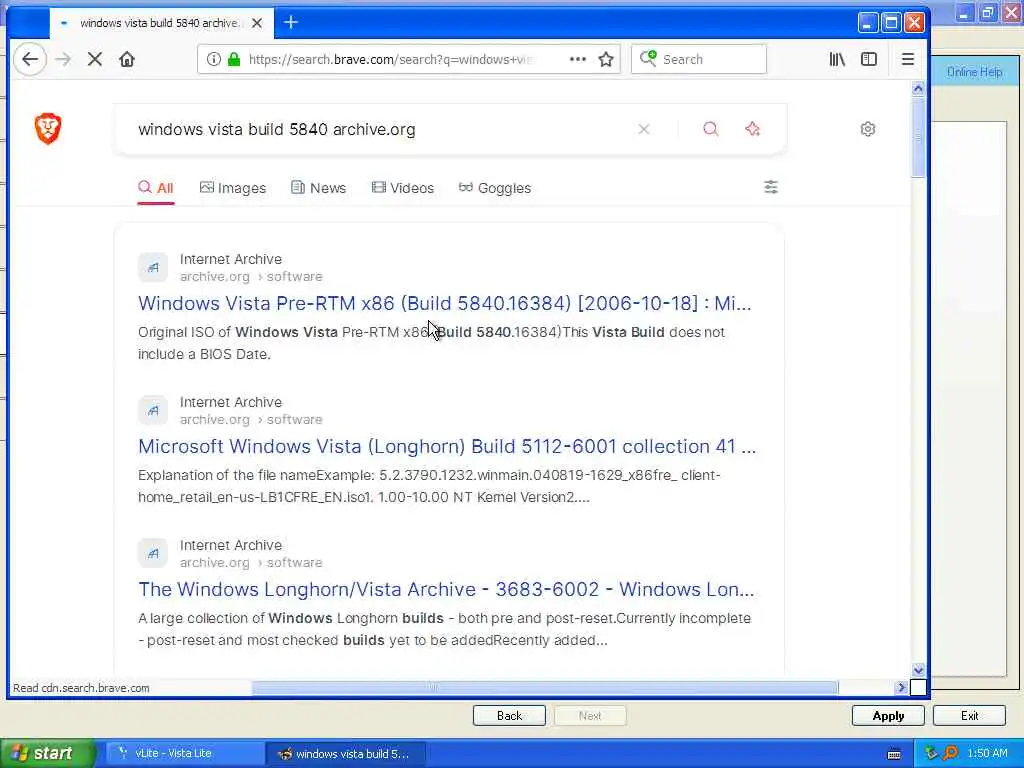Click the page scroll up arrow
This screenshot has height=768, width=1024.
(x=918, y=88)
